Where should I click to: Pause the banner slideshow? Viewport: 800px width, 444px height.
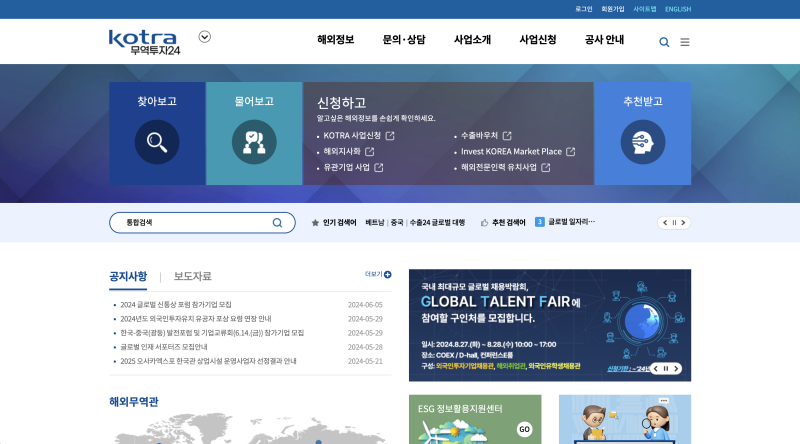pyautogui.click(x=665, y=368)
